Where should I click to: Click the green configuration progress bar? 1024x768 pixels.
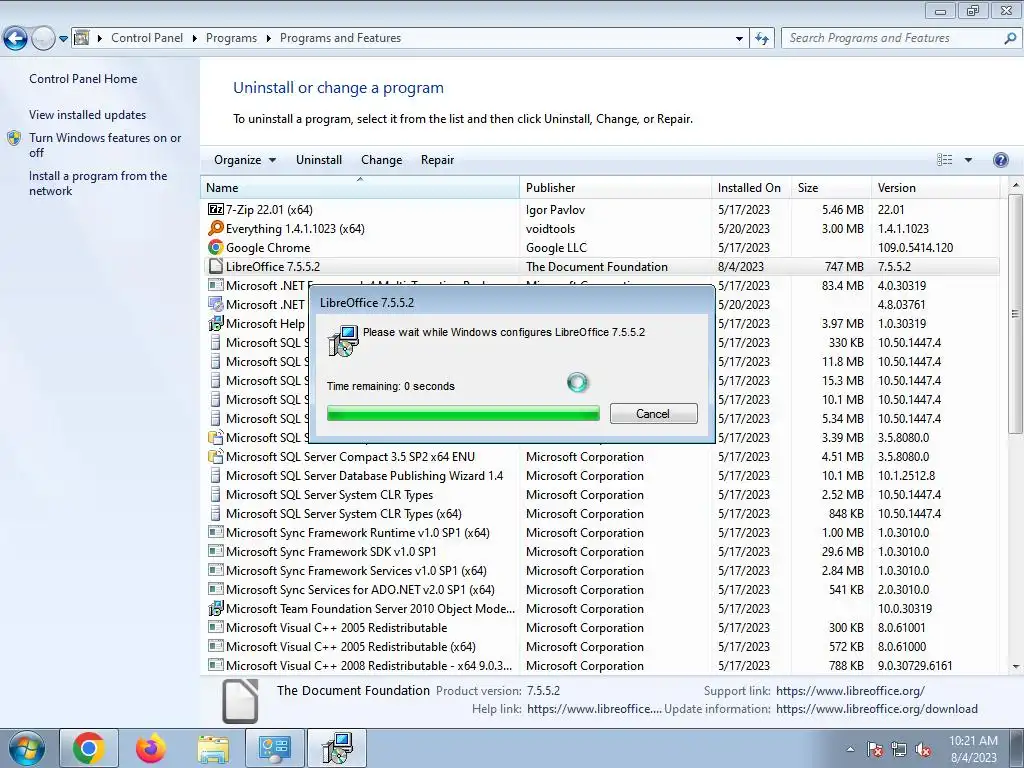463,413
